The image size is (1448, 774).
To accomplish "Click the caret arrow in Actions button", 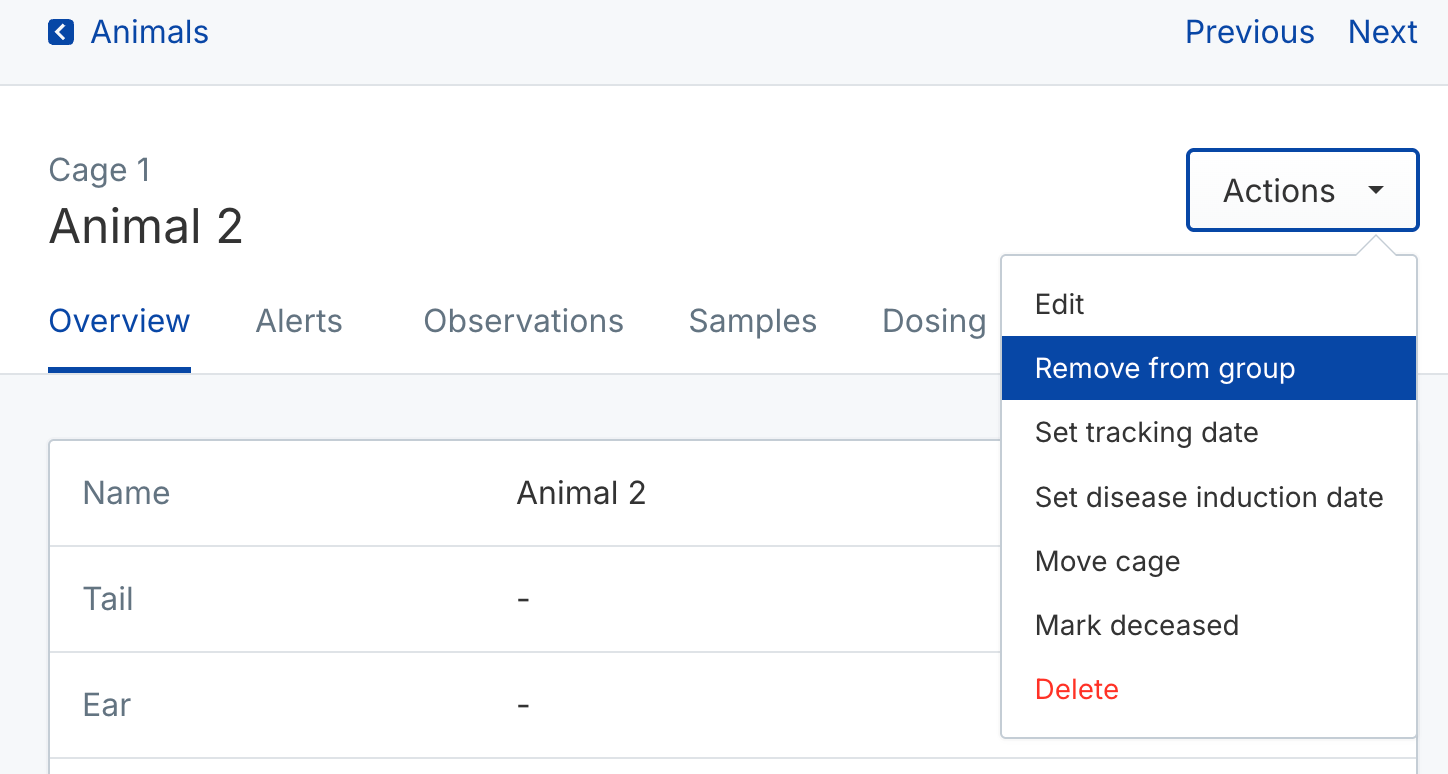I will pos(1376,191).
